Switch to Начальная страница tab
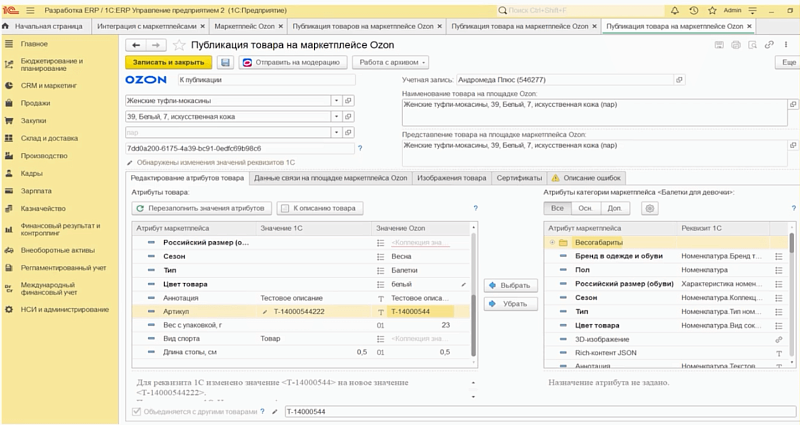This screenshot has width=800, height=425. pos(45,27)
